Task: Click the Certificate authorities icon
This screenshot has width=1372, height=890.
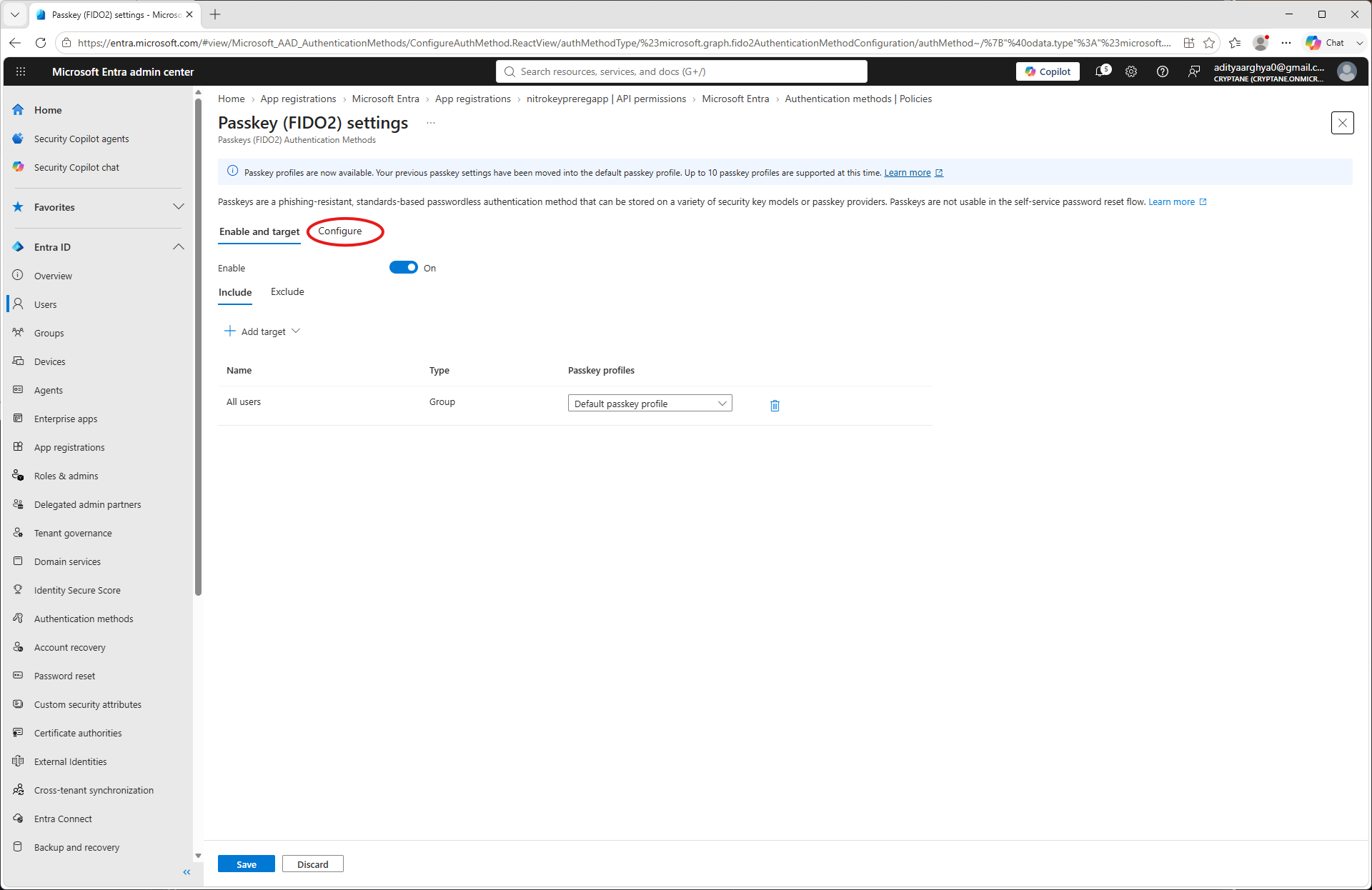Action: (x=18, y=733)
